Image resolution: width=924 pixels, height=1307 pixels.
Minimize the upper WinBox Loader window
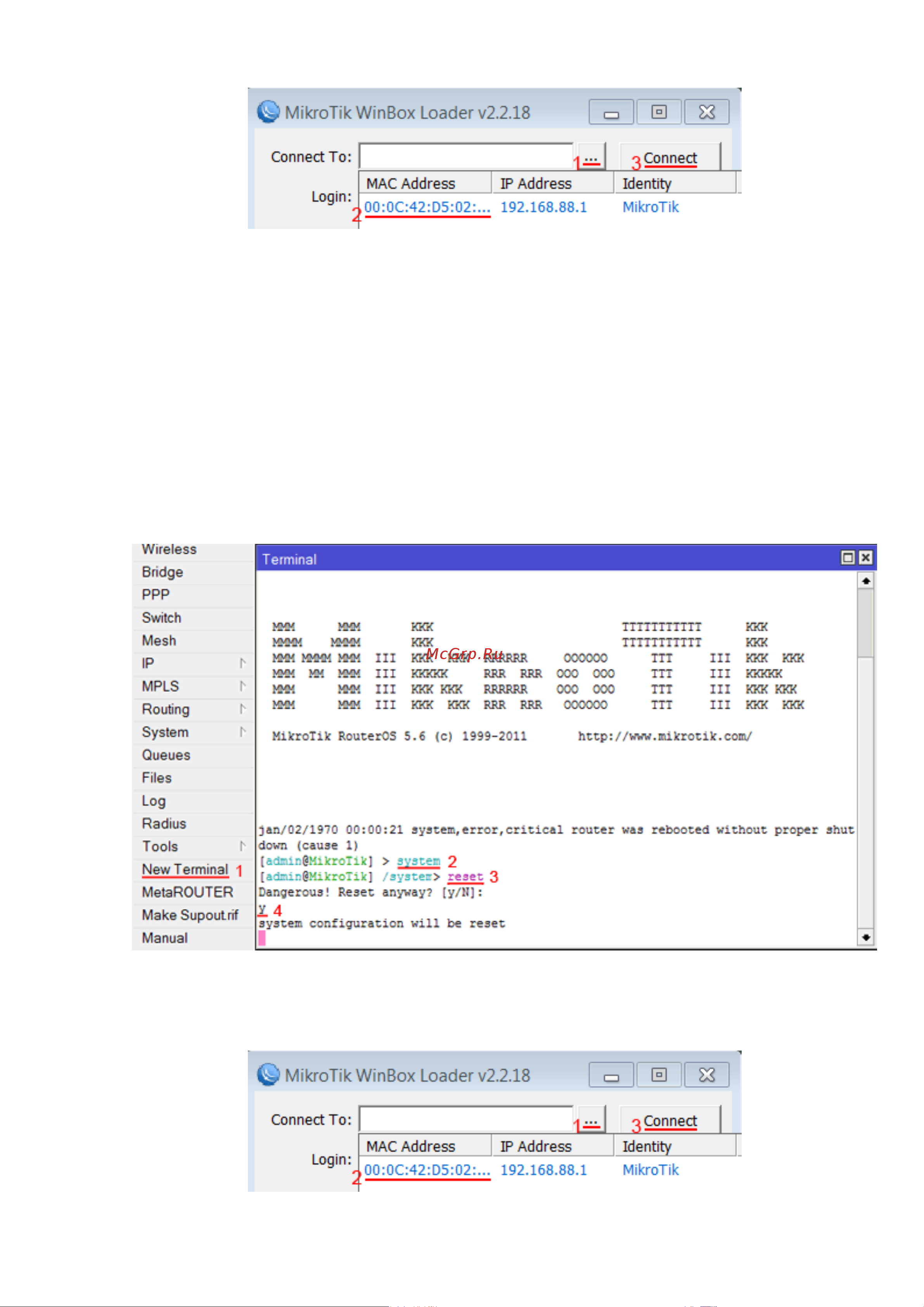point(611,112)
